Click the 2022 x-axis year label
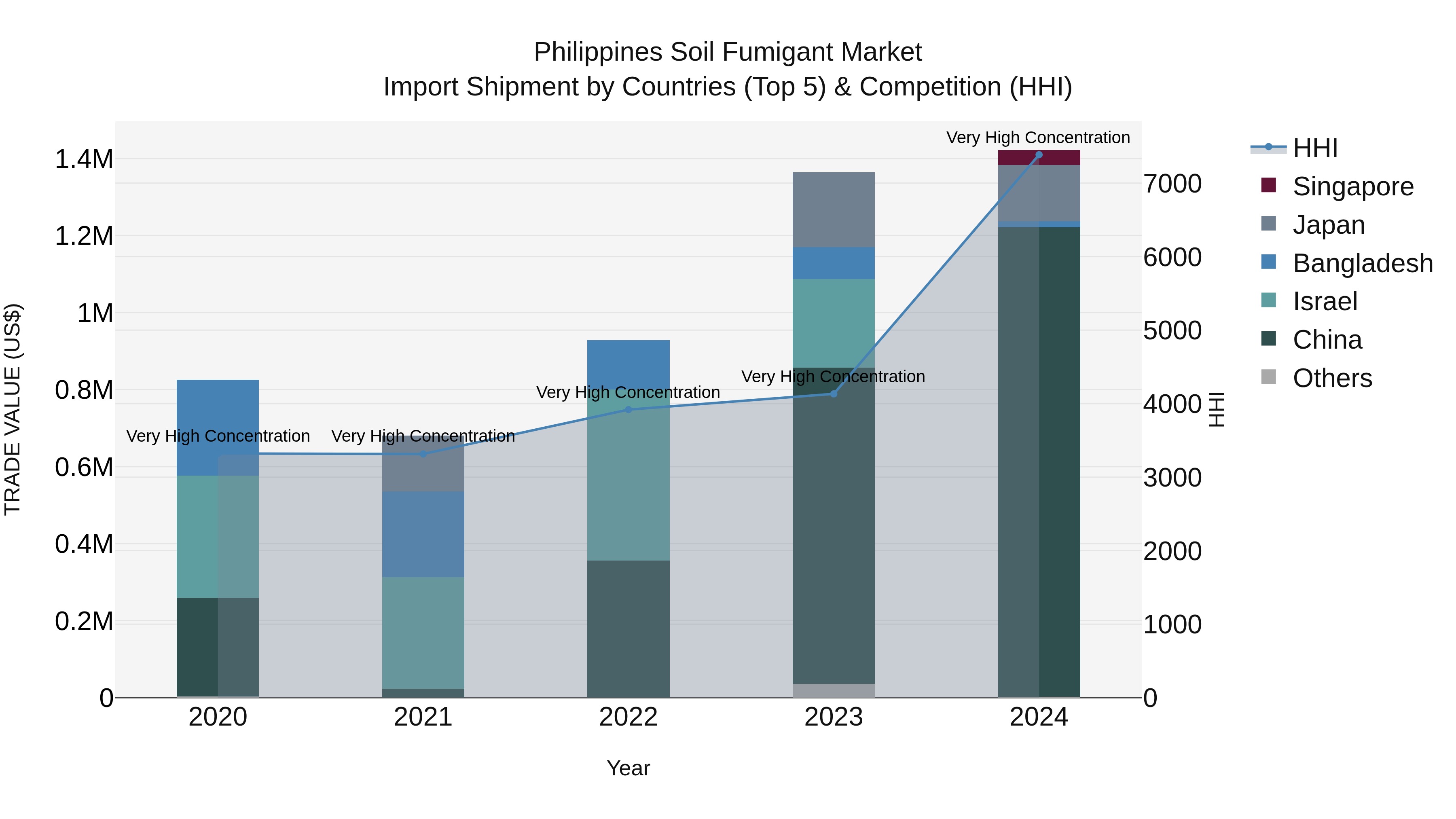The height and width of the screenshot is (819, 1456). click(629, 717)
